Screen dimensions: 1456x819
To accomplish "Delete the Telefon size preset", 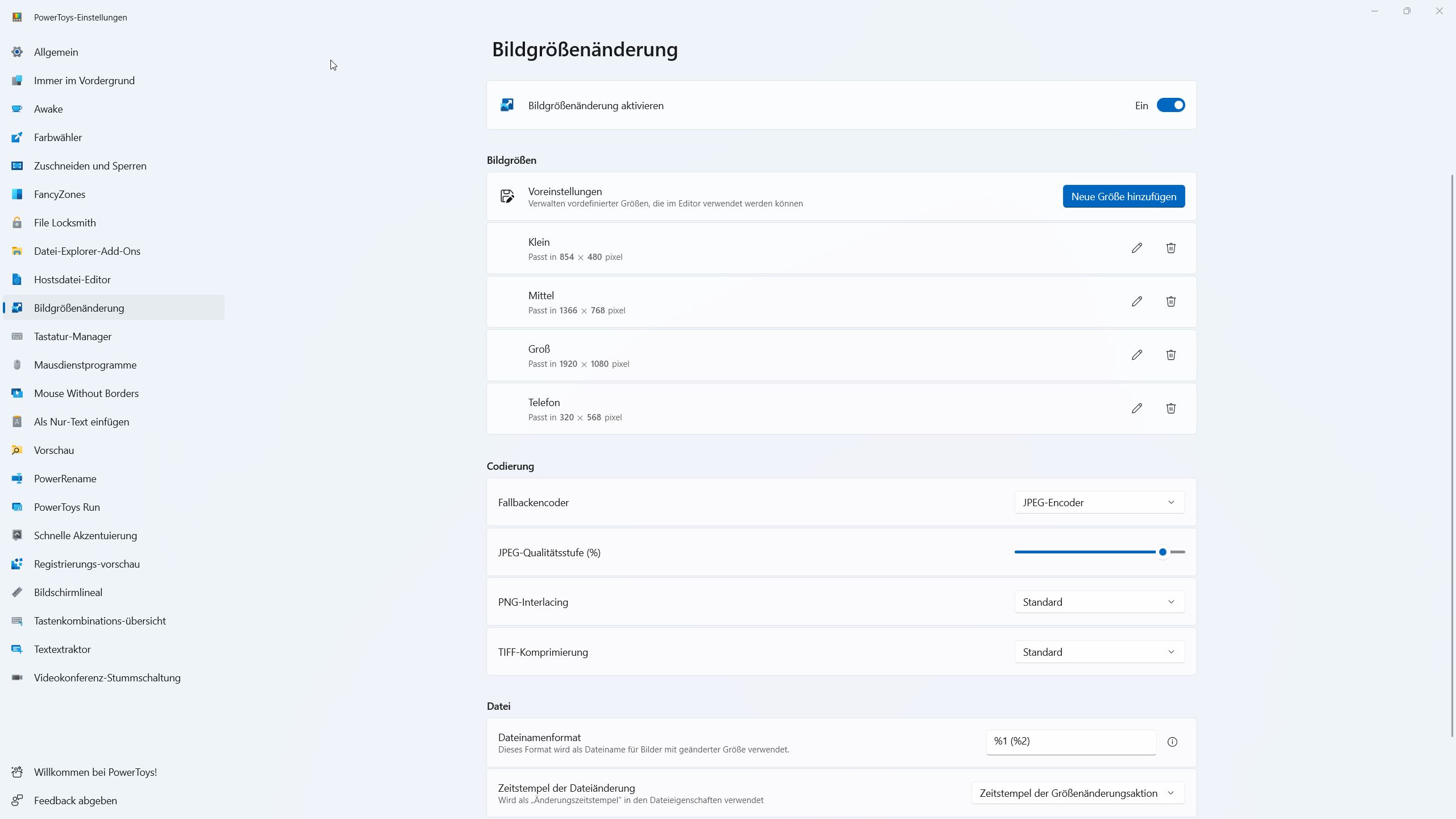I will pos(1170,408).
